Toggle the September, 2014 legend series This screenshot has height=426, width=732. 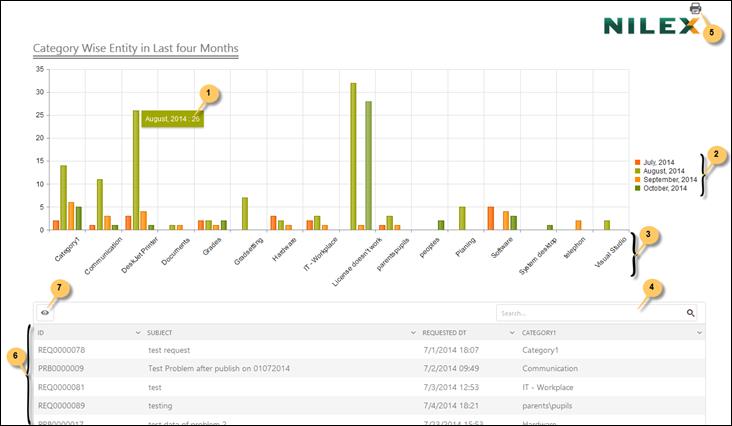(x=670, y=180)
